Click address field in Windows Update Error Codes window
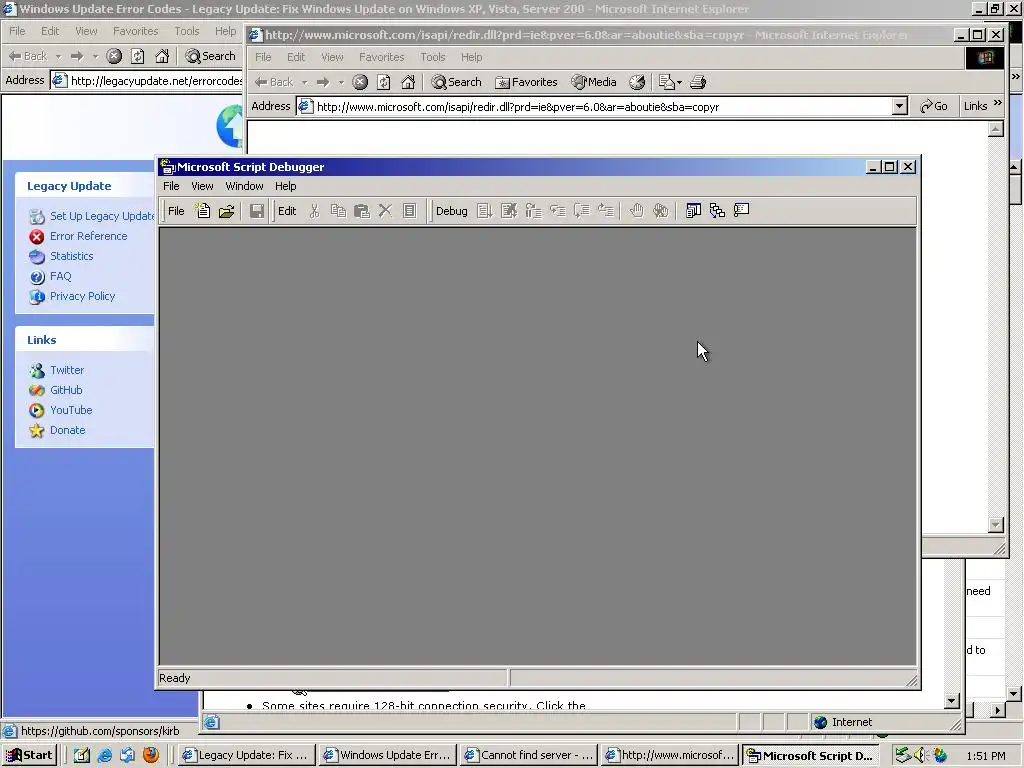 point(147,80)
